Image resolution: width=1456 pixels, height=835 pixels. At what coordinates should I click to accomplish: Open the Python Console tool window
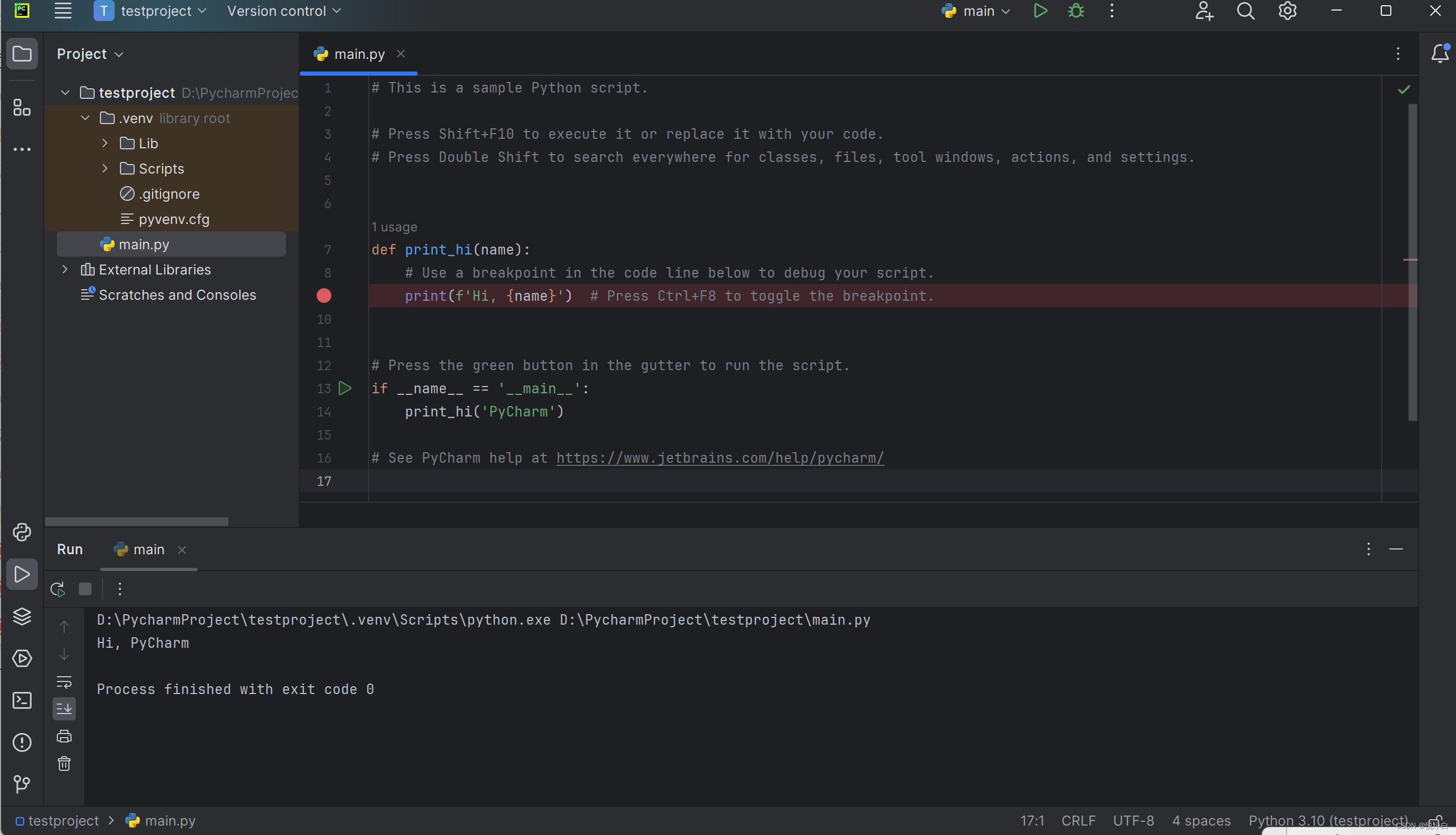tap(22, 532)
